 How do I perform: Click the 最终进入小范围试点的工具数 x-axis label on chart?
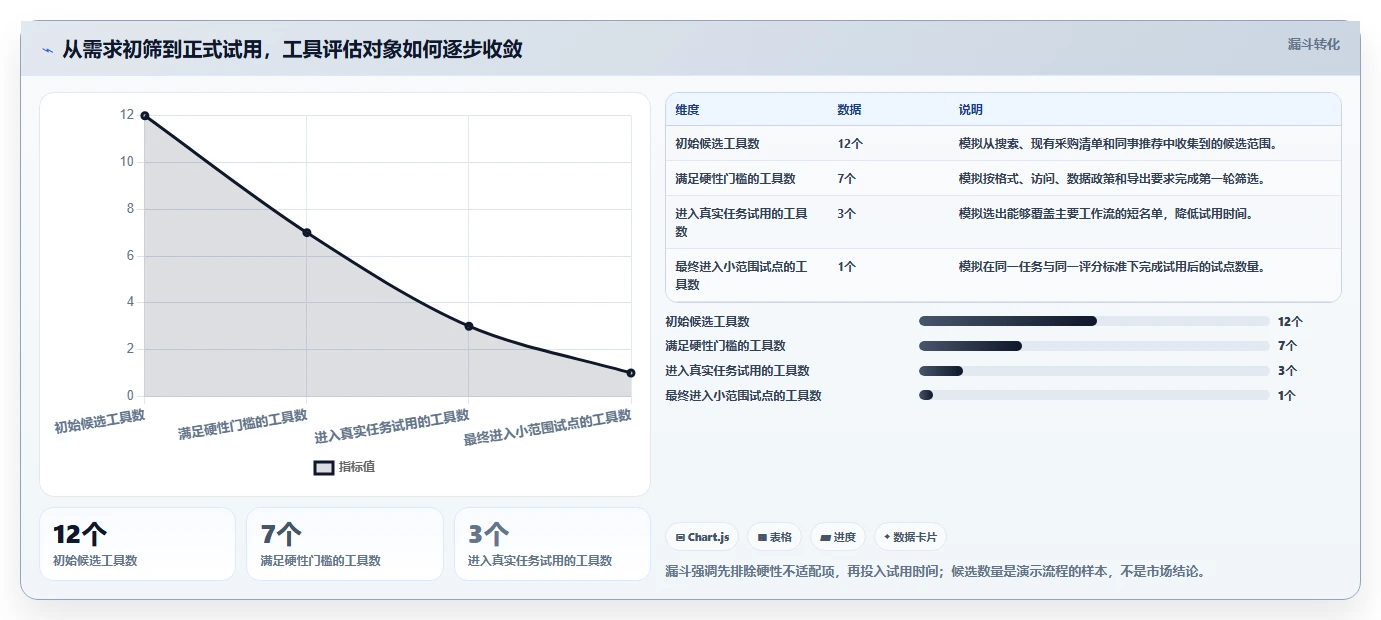pos(548,428)
